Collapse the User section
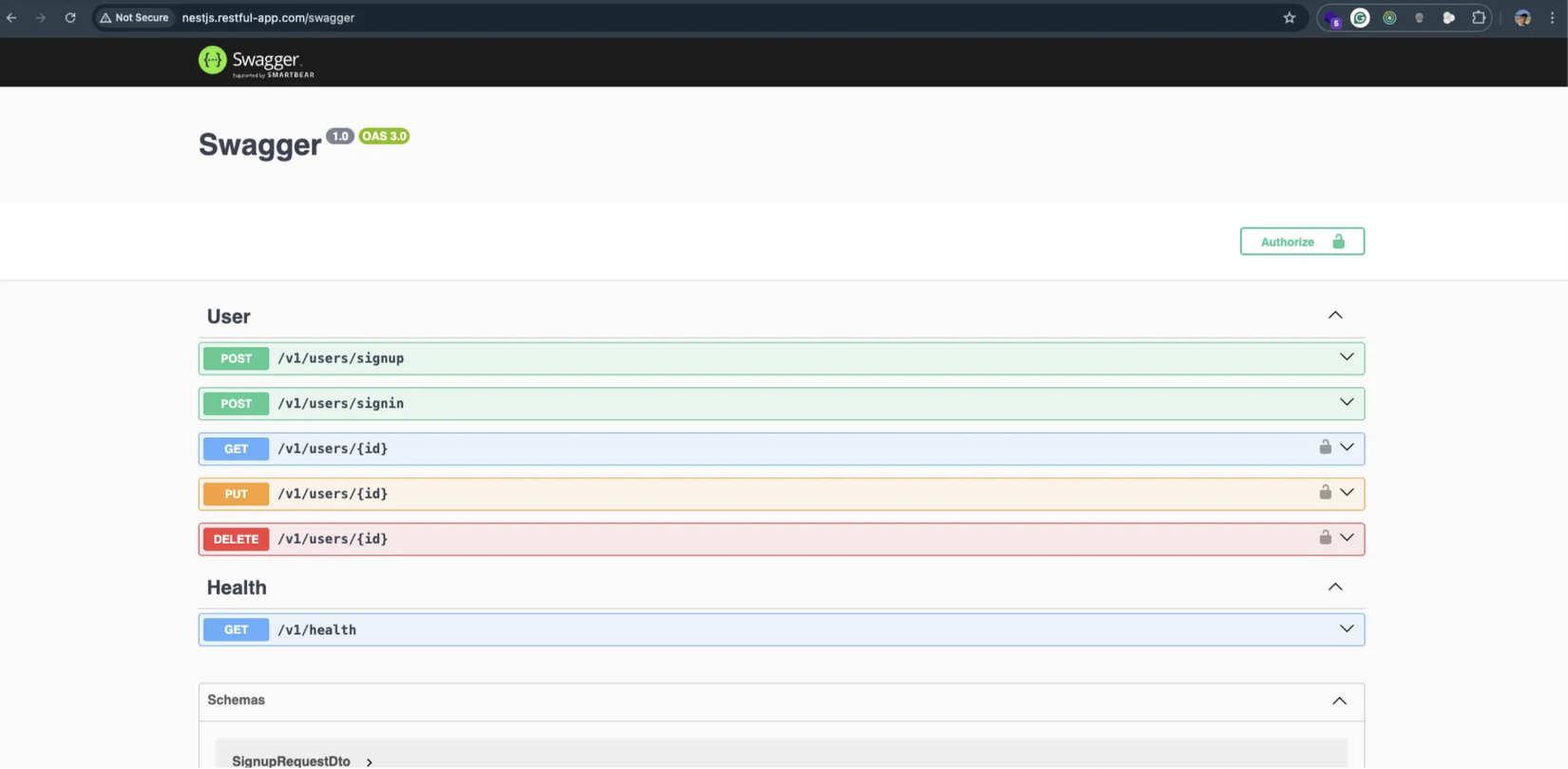The height and width of the screenshot is (769, 1568). pyautogui.click(x=1334, y=315)
